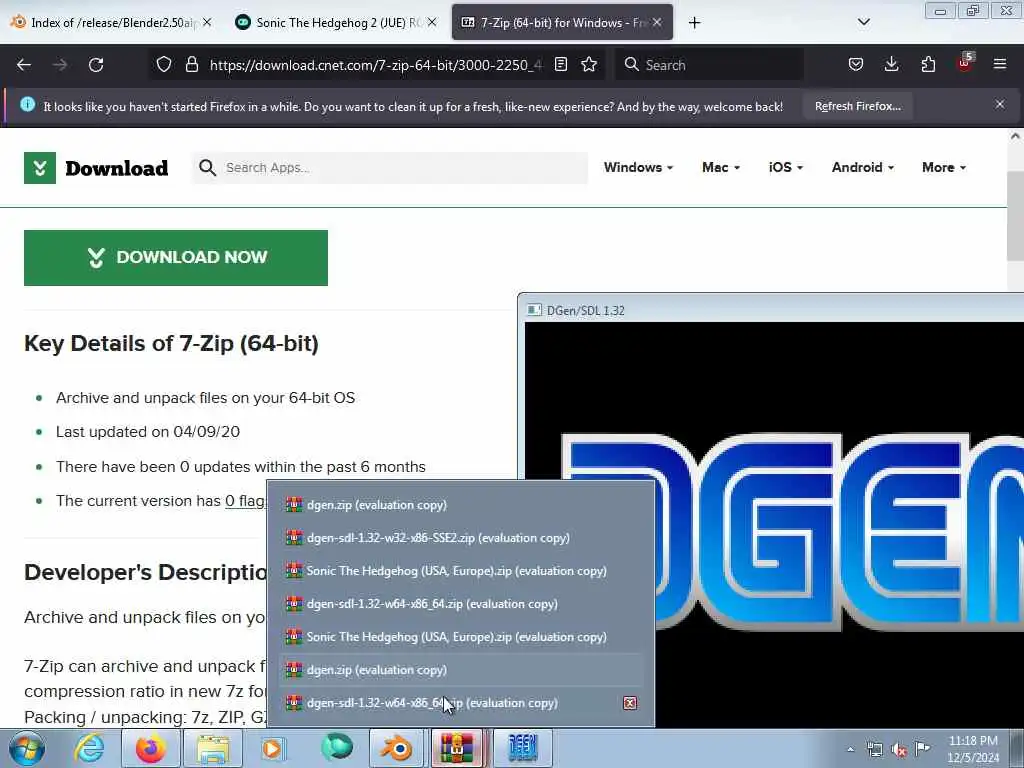
Task: Open first dgen.zip jump list entry
Action: pyautogui.click(x=461, y=505)
